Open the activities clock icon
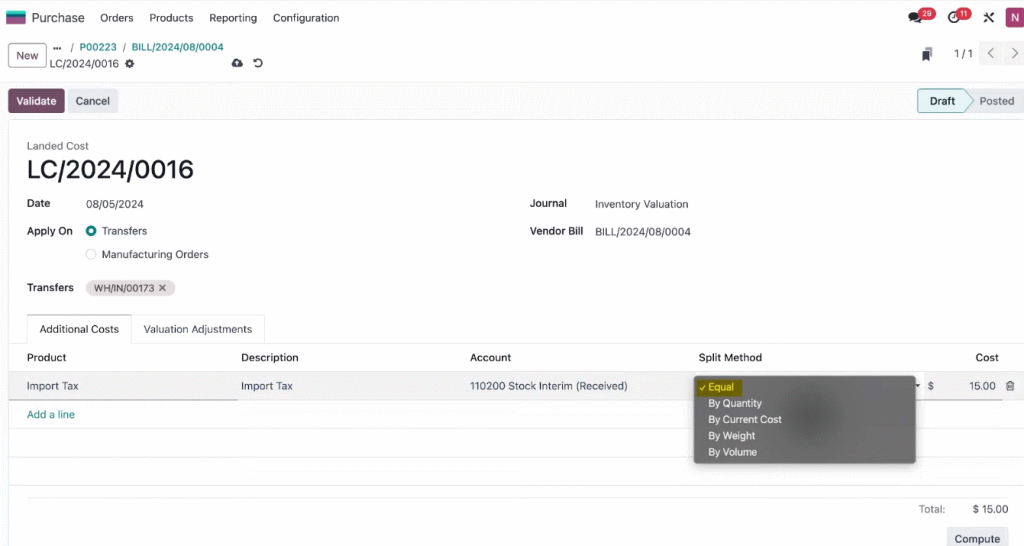This screenshot has width=1024, height=546. coord(953,18)
